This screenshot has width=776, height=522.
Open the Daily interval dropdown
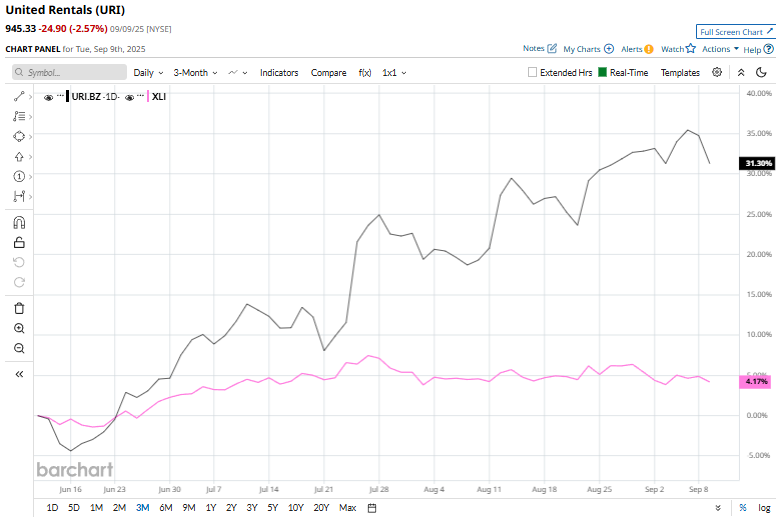tap(148, 73)
